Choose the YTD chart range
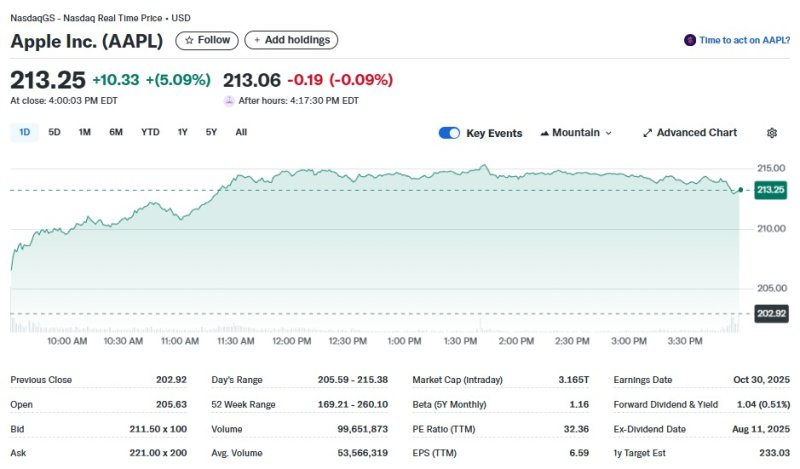The height and width of the screenshot is (469, 800). point(150,132)
